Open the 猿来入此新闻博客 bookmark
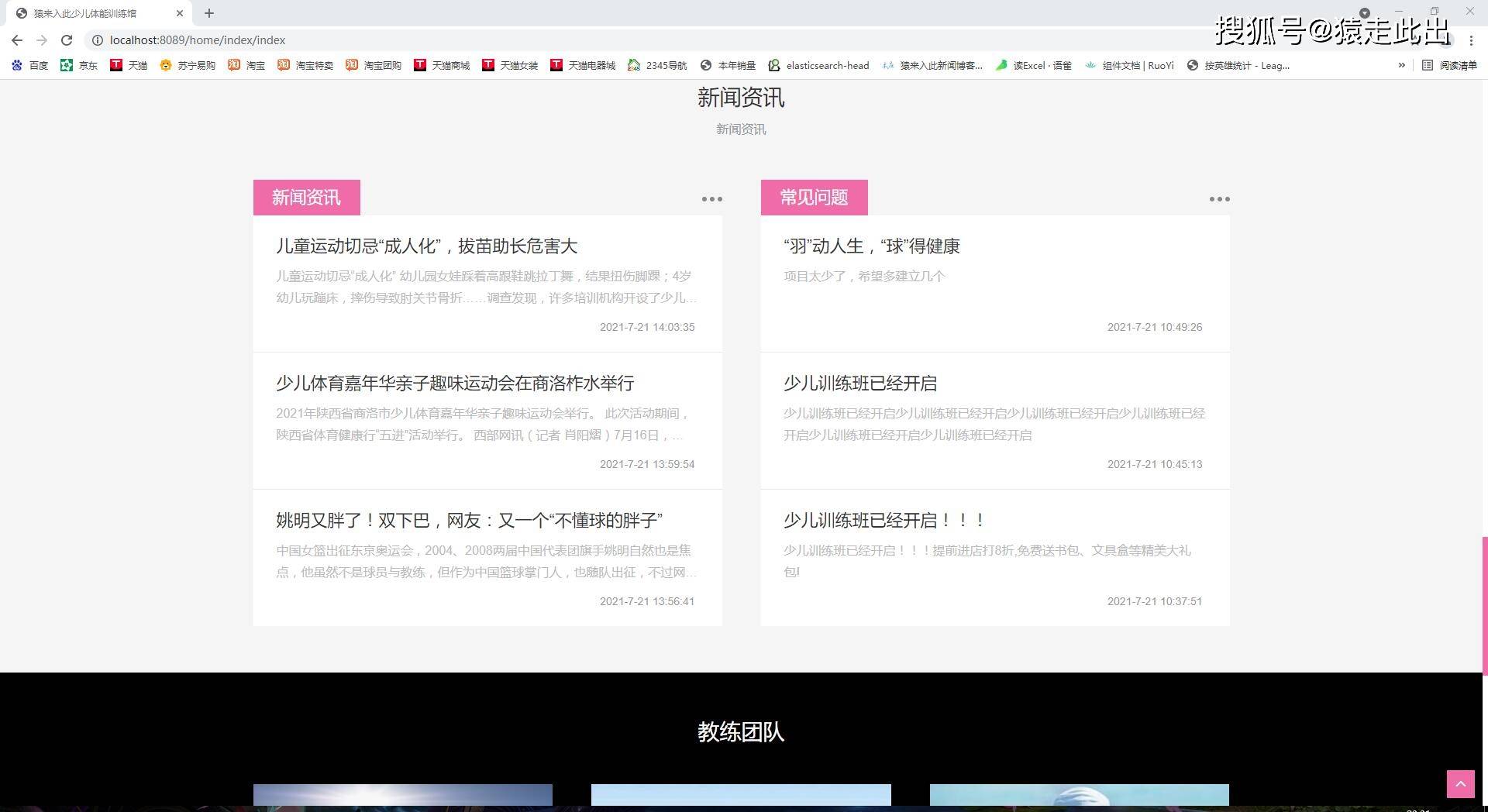This screenshot has height=812, width=1488. tap(932, 66)
